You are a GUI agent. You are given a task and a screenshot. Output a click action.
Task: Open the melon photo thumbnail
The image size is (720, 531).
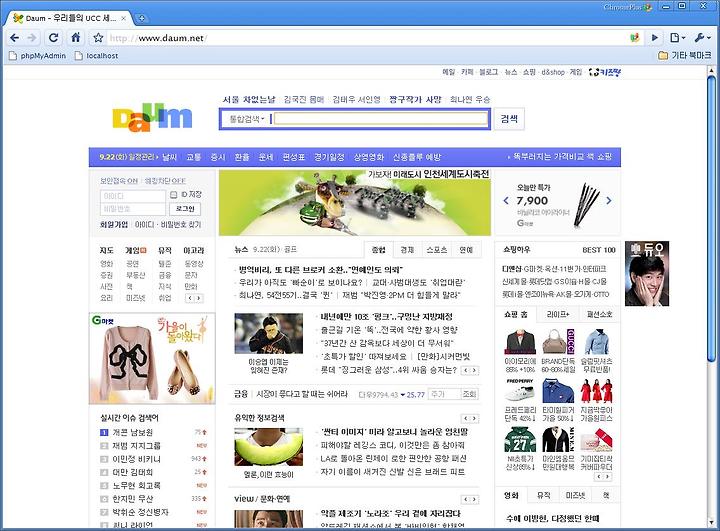[x=269, y=447]
